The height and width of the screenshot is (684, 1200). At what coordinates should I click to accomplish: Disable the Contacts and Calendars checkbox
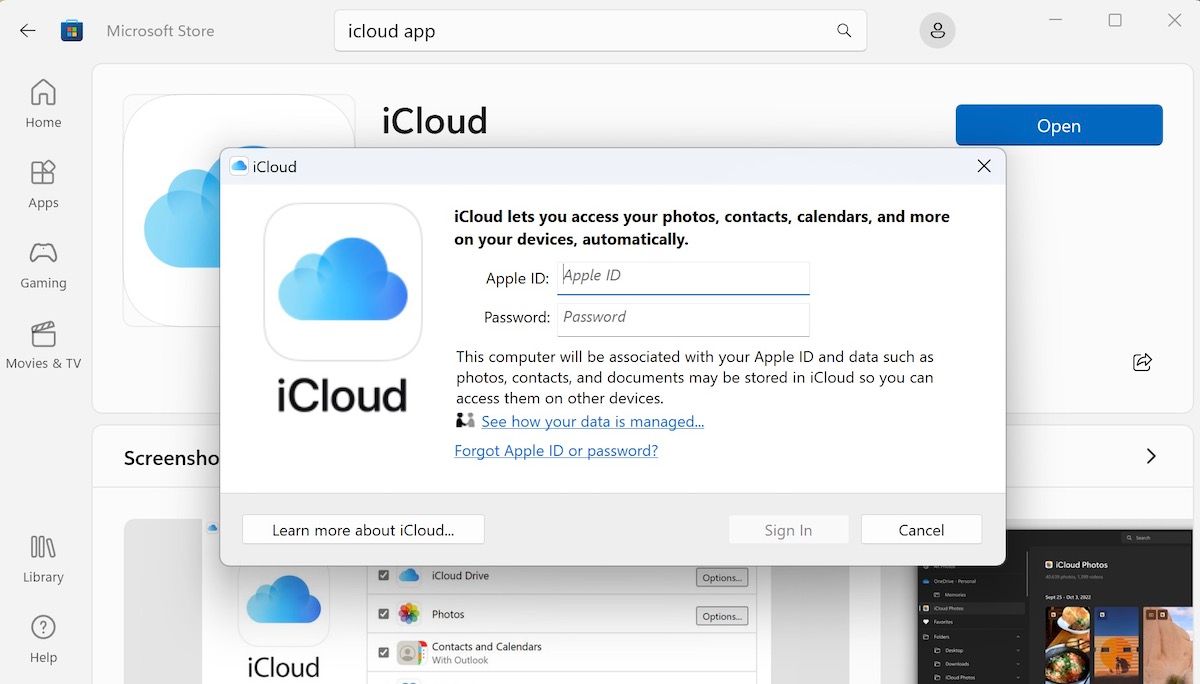tap(383, 651)
